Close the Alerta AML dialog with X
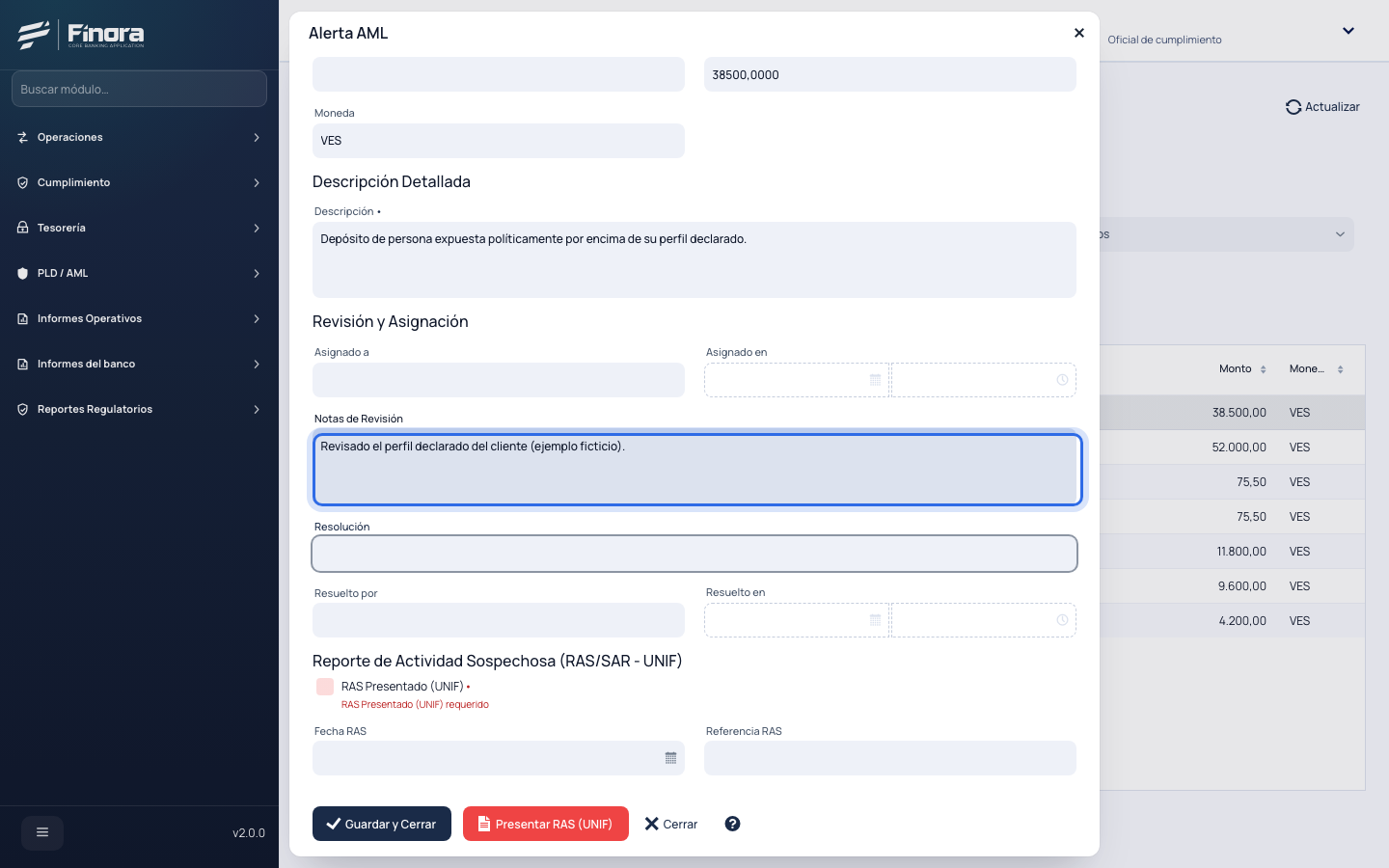1389x868 pixels. coord(1079,33)
